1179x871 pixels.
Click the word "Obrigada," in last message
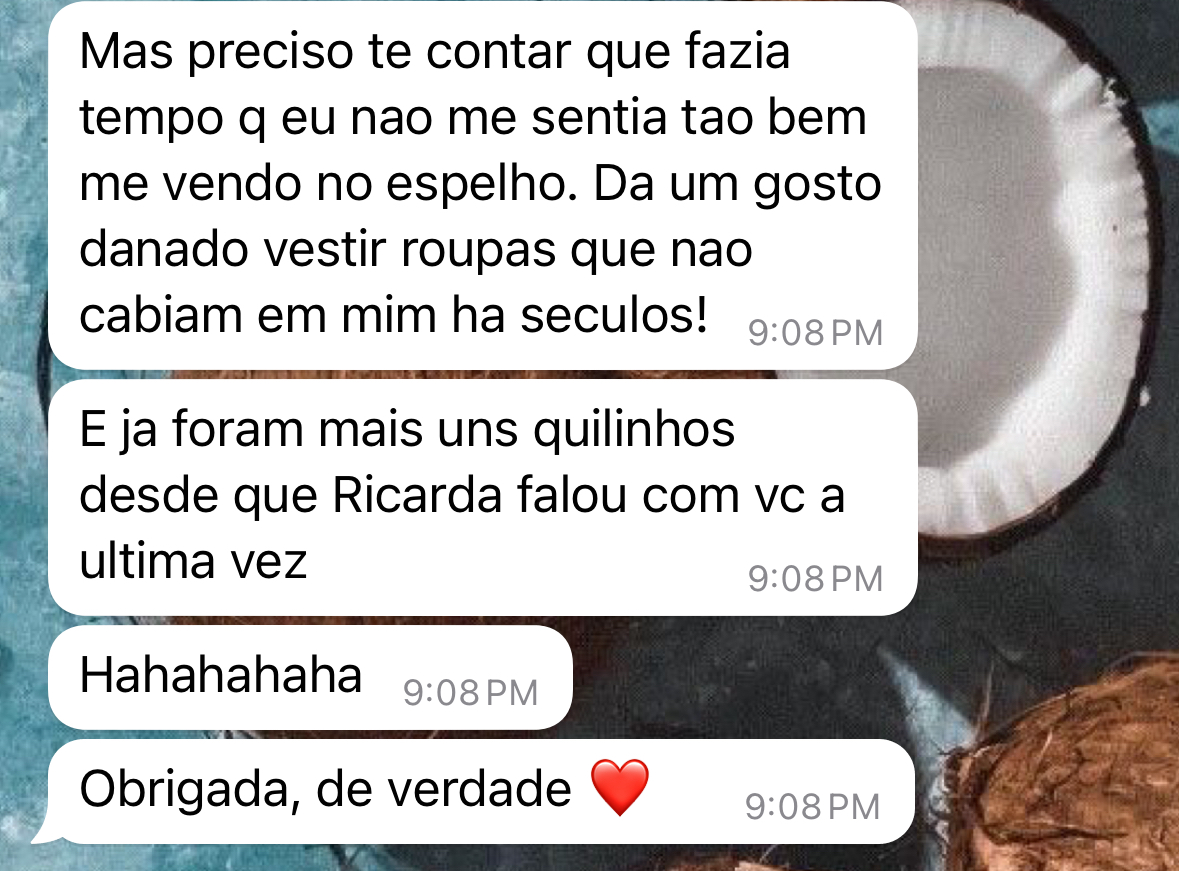point(191,790)
